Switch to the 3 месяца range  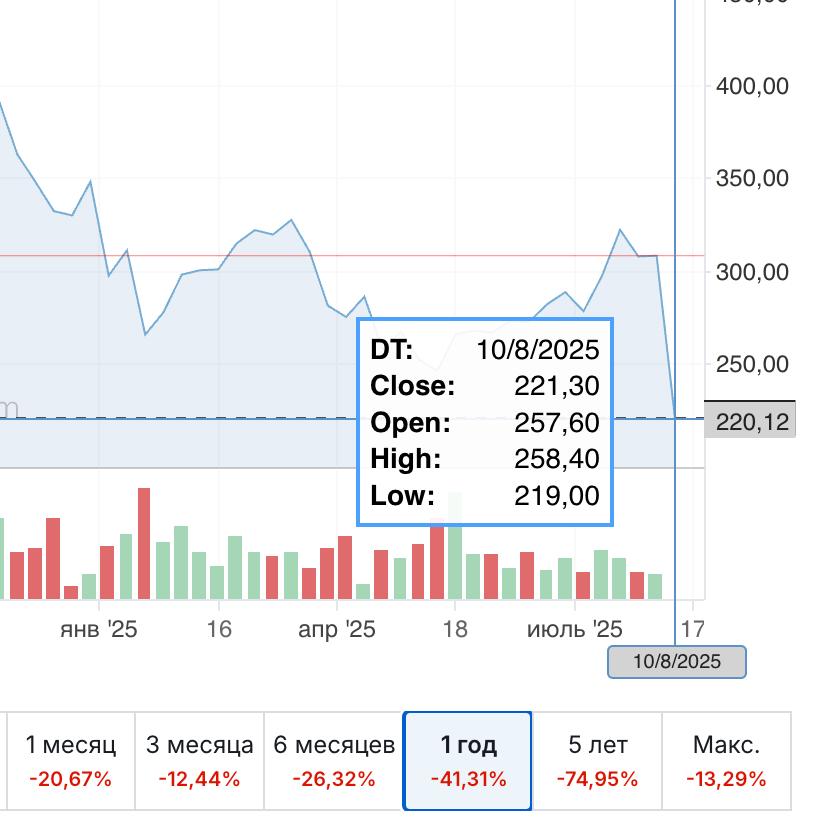click(x=199, y=761)
